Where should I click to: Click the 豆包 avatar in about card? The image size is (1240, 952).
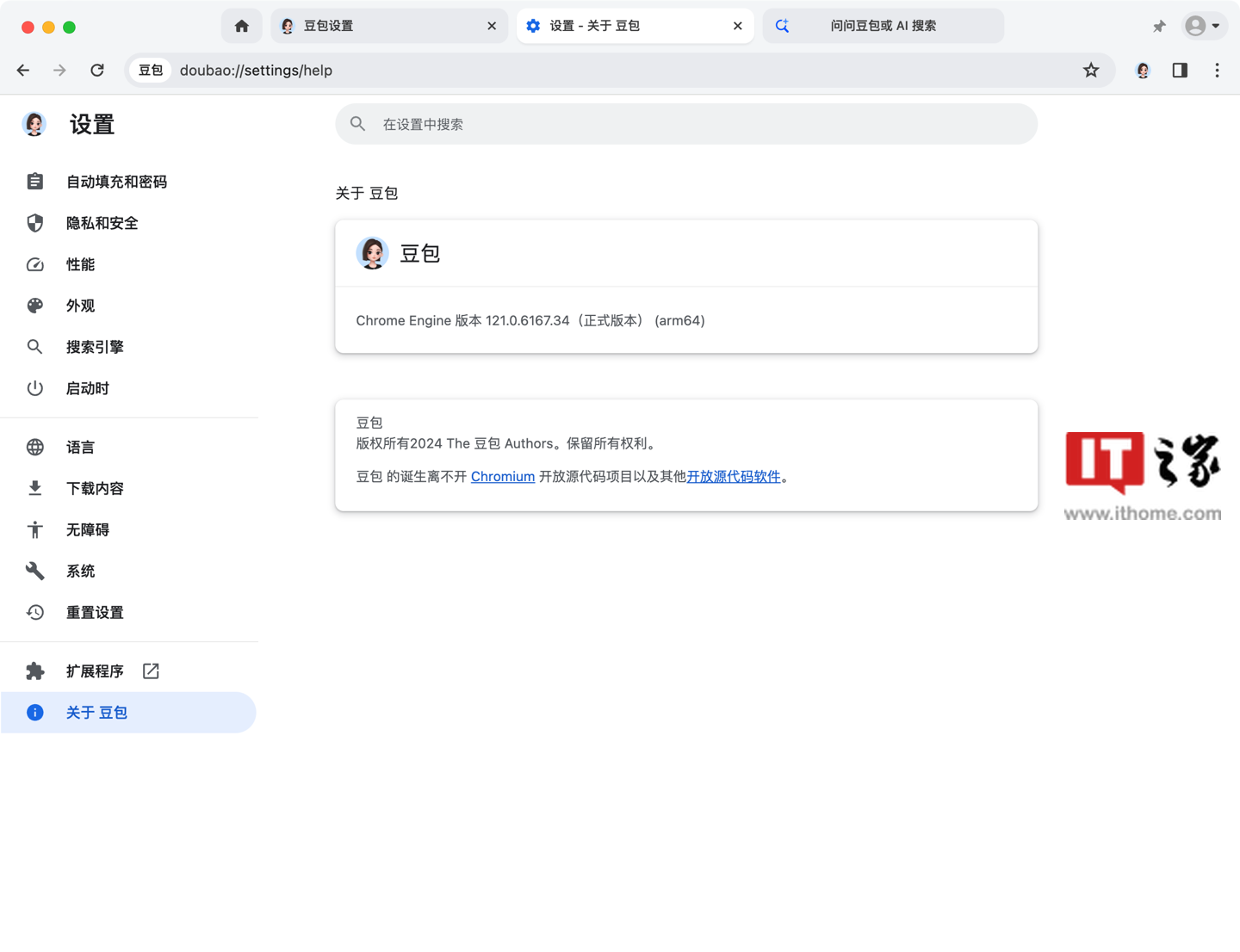[x=372, y=253]
